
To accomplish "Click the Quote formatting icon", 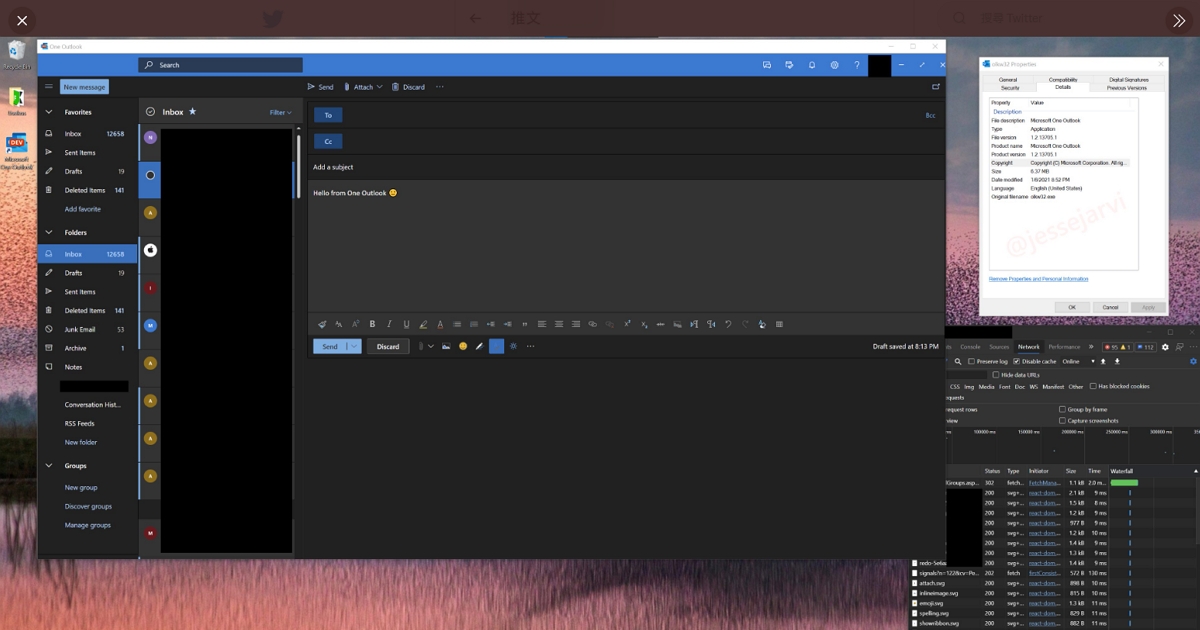I will 525,324.
